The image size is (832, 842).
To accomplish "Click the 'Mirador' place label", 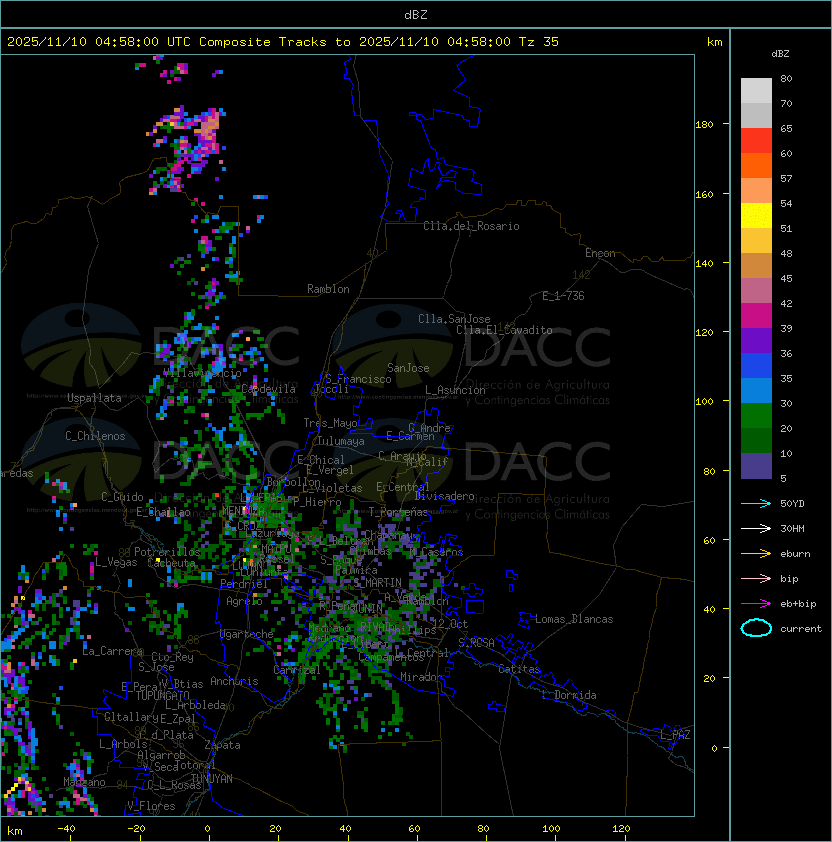I will click(421, 677).
